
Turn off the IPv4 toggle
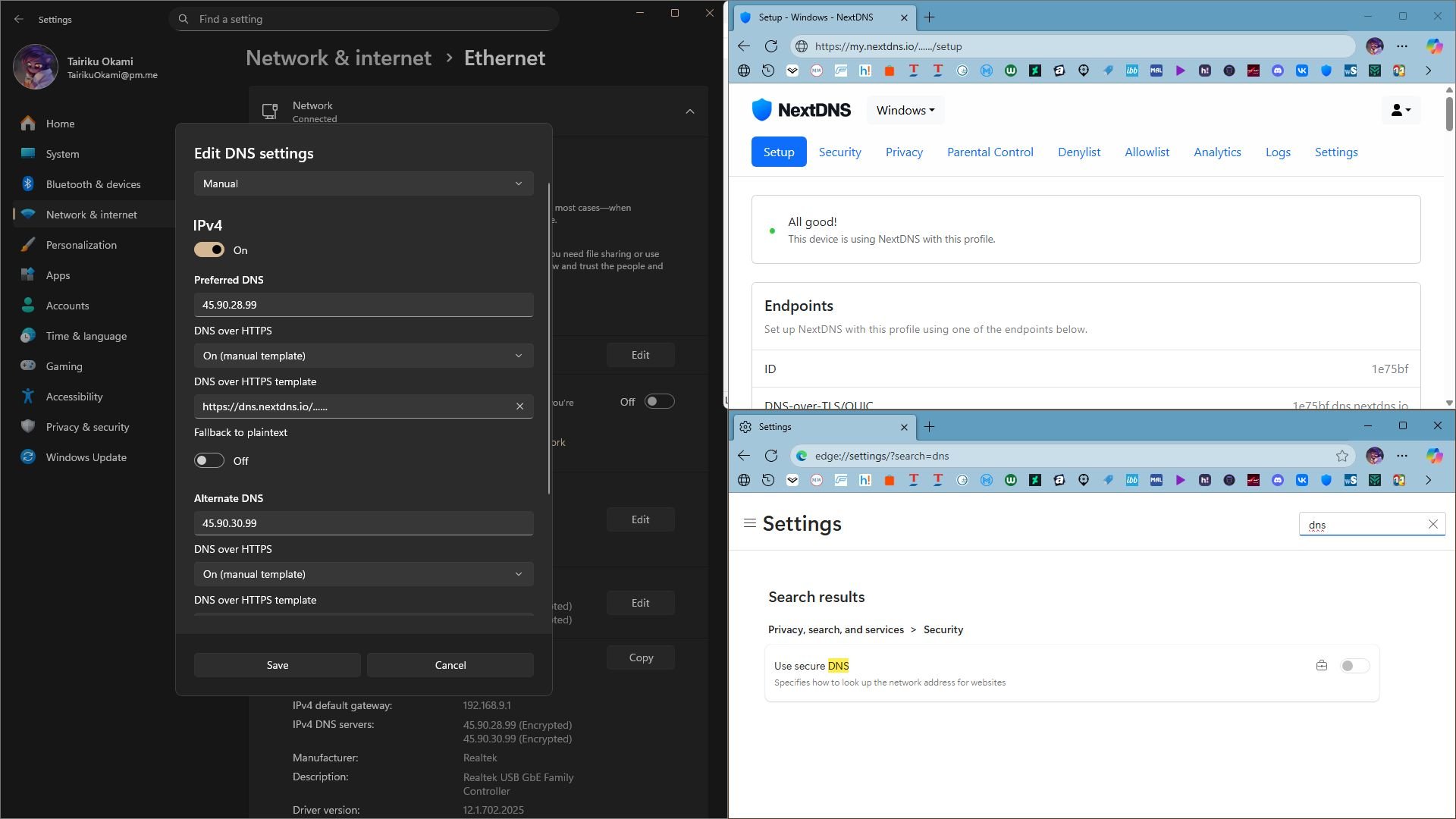coord(209,250)
